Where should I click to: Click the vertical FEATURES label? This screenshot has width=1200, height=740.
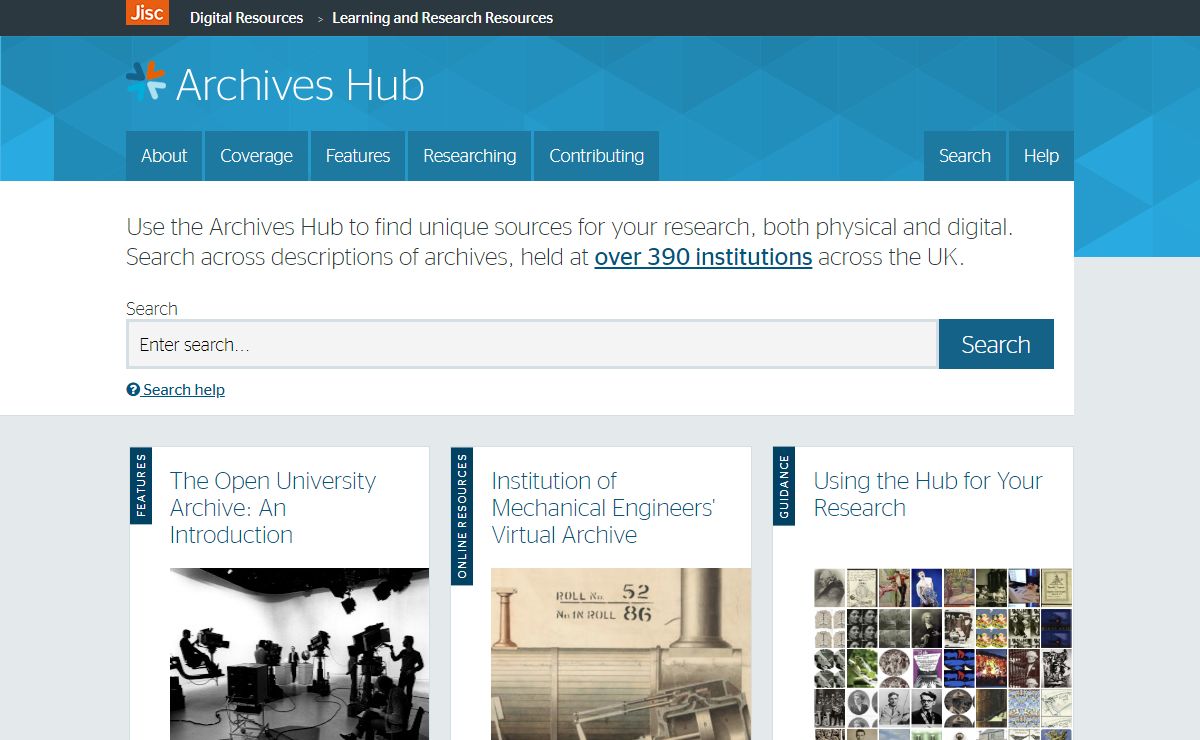tap(141, 485)
